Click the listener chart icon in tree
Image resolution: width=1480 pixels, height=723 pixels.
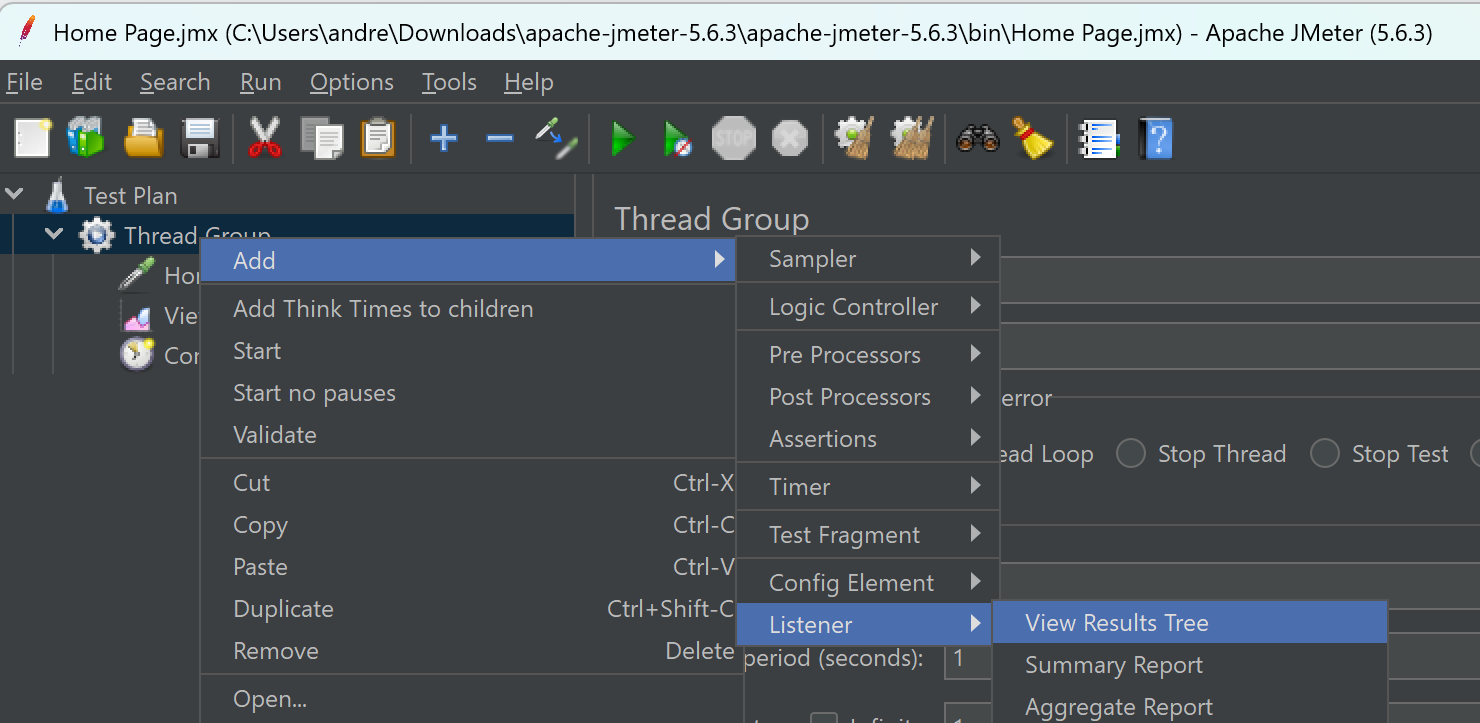136,316
